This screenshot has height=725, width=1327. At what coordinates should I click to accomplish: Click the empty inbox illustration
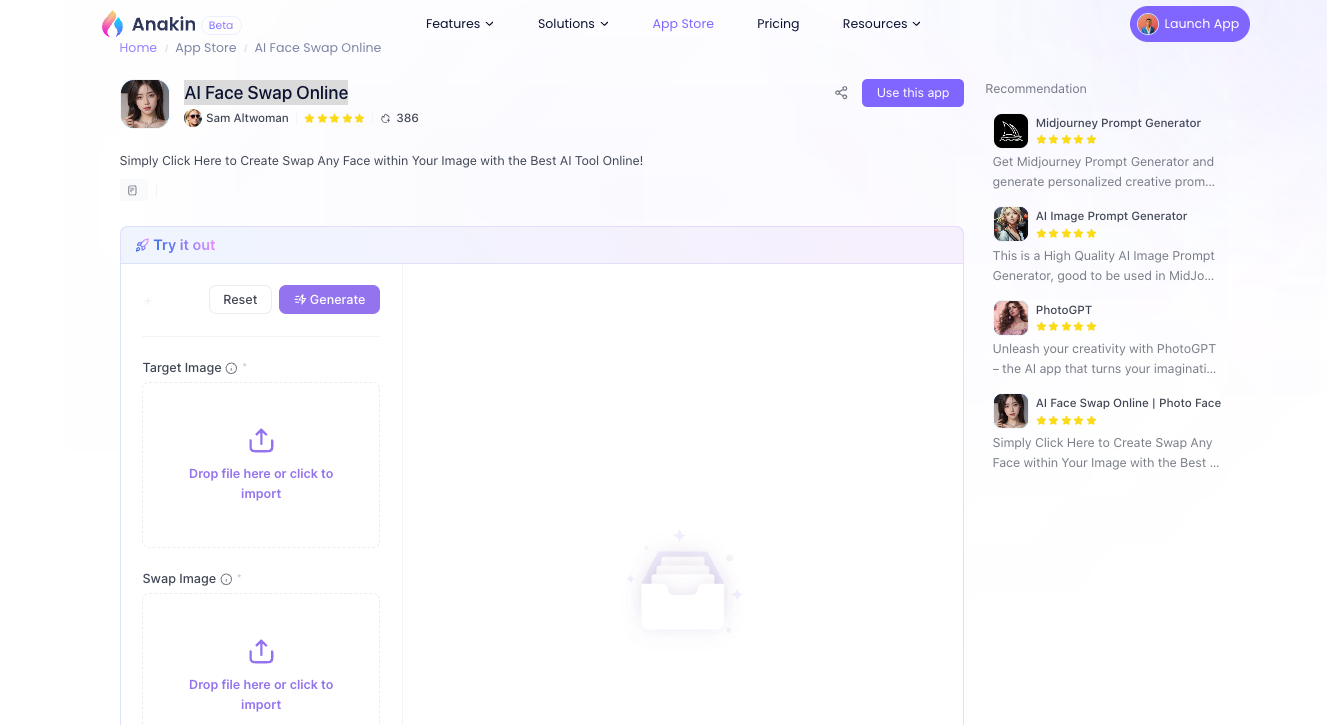[683, 584]
